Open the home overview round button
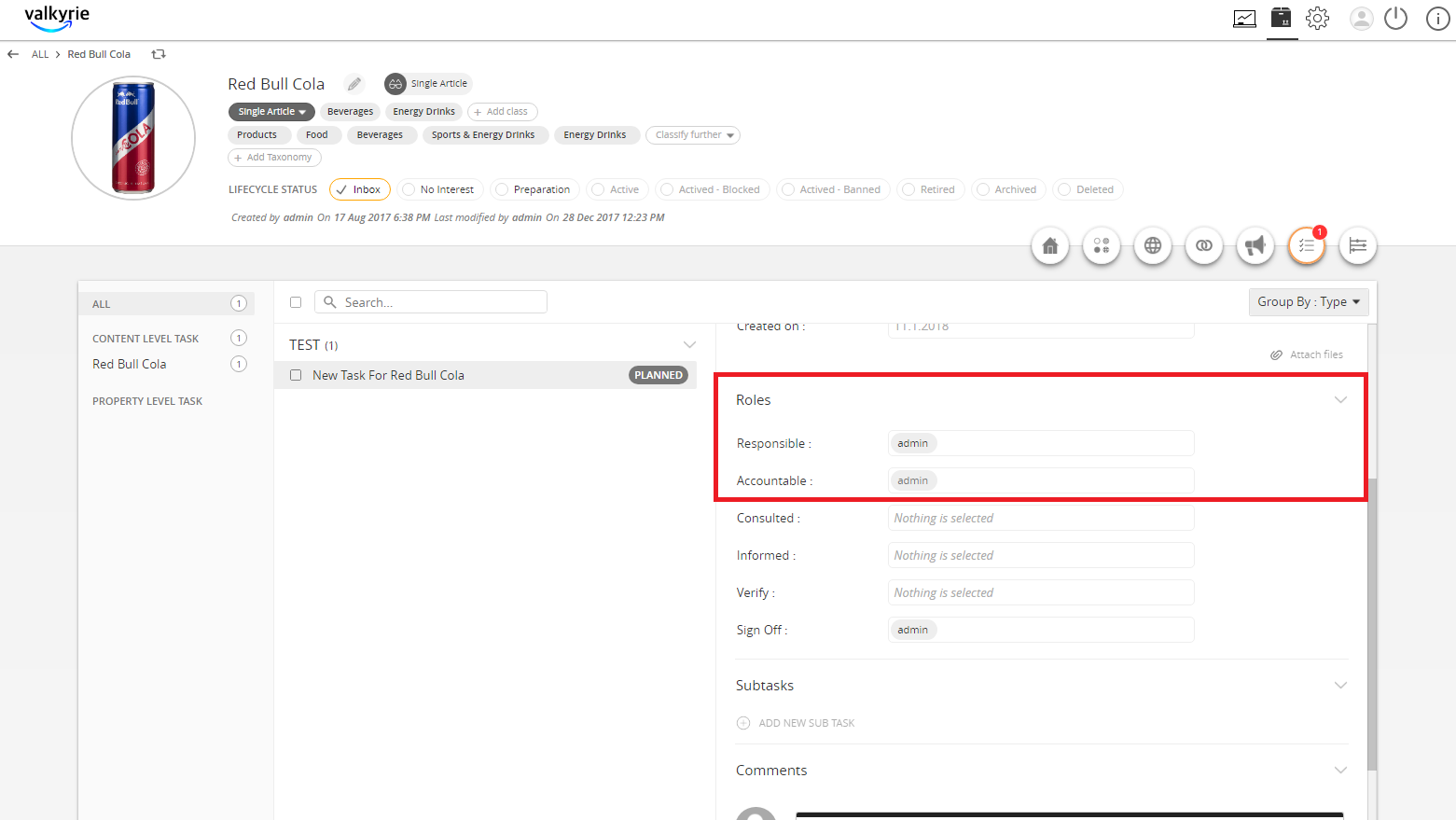The width and height of the screenshot is (1456, 820). 1050,245
